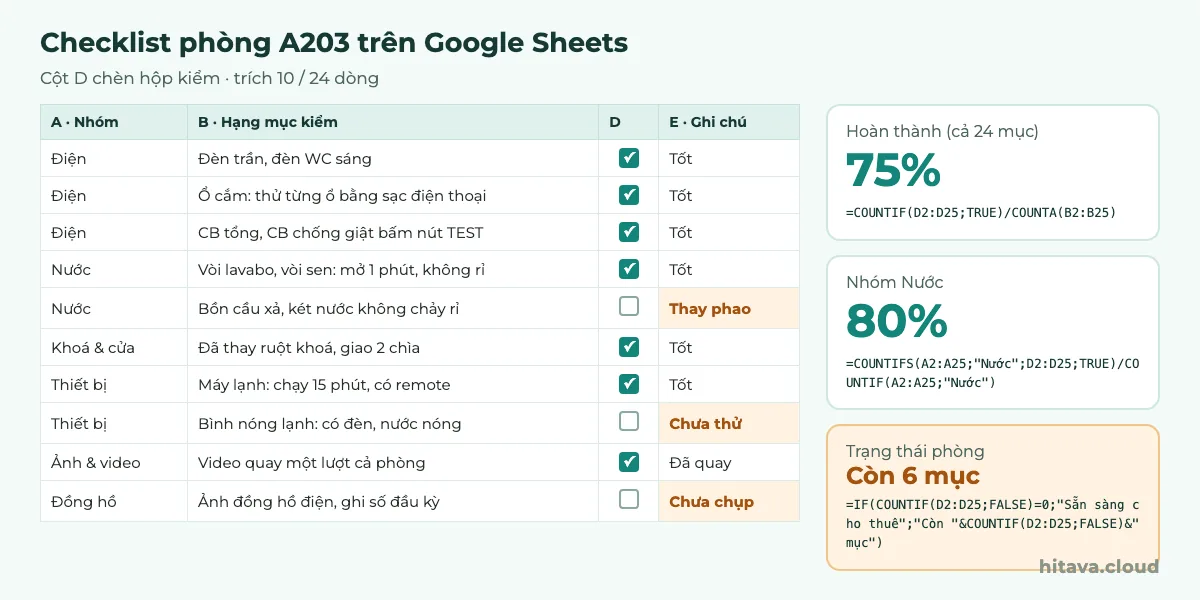Image resolution: width=1200 pixels, height=600 pixels.
Task: Select the Khoá & cửa group cell
Action: coord(114,348)
